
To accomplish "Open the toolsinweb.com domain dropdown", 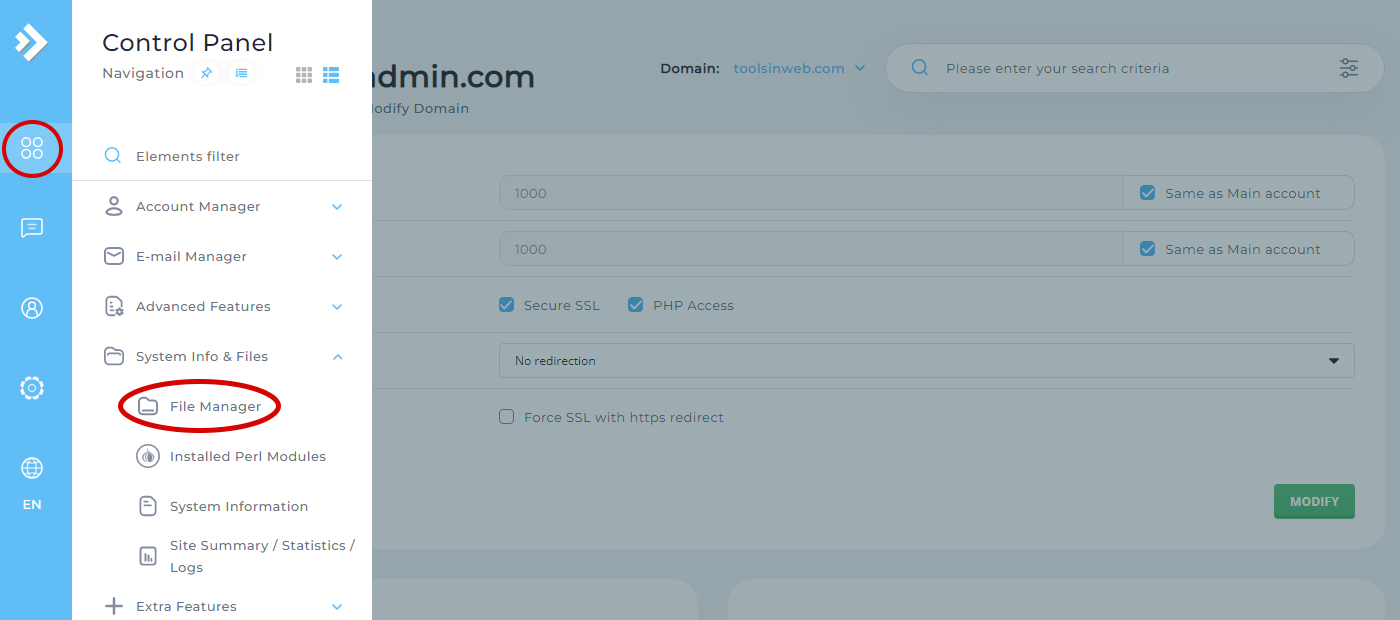I will 799,69.
